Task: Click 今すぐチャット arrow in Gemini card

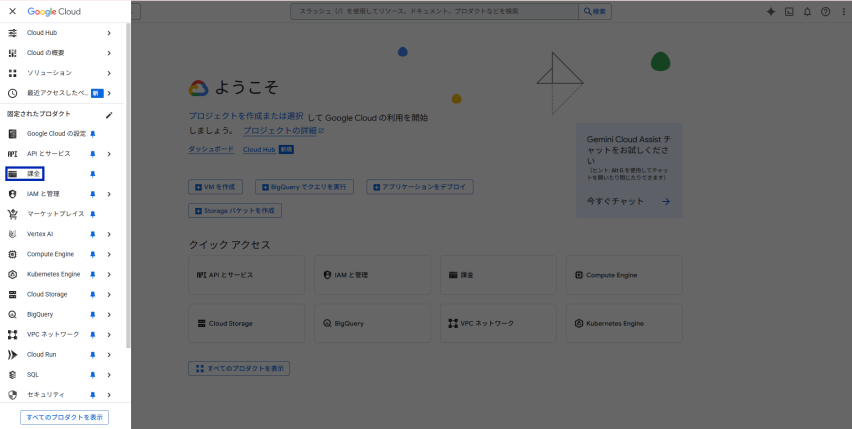Action: (666, 201)
